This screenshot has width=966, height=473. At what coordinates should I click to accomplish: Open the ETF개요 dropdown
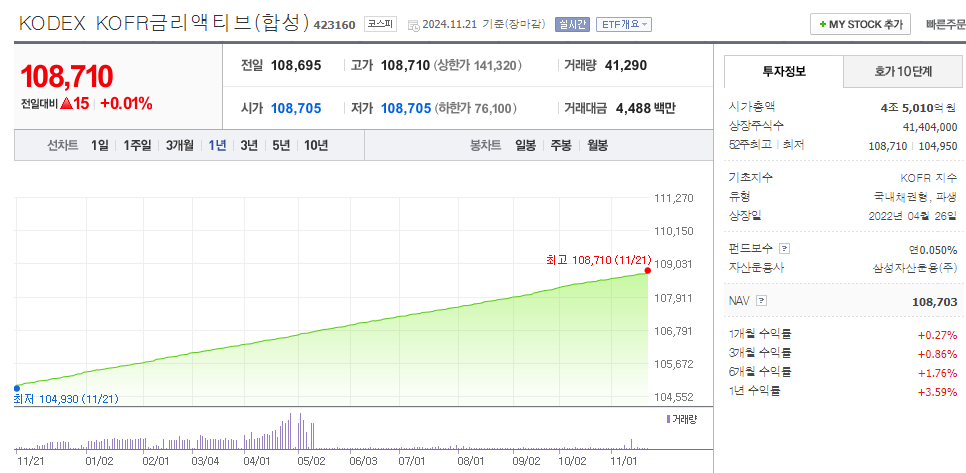tap(623, 25)
